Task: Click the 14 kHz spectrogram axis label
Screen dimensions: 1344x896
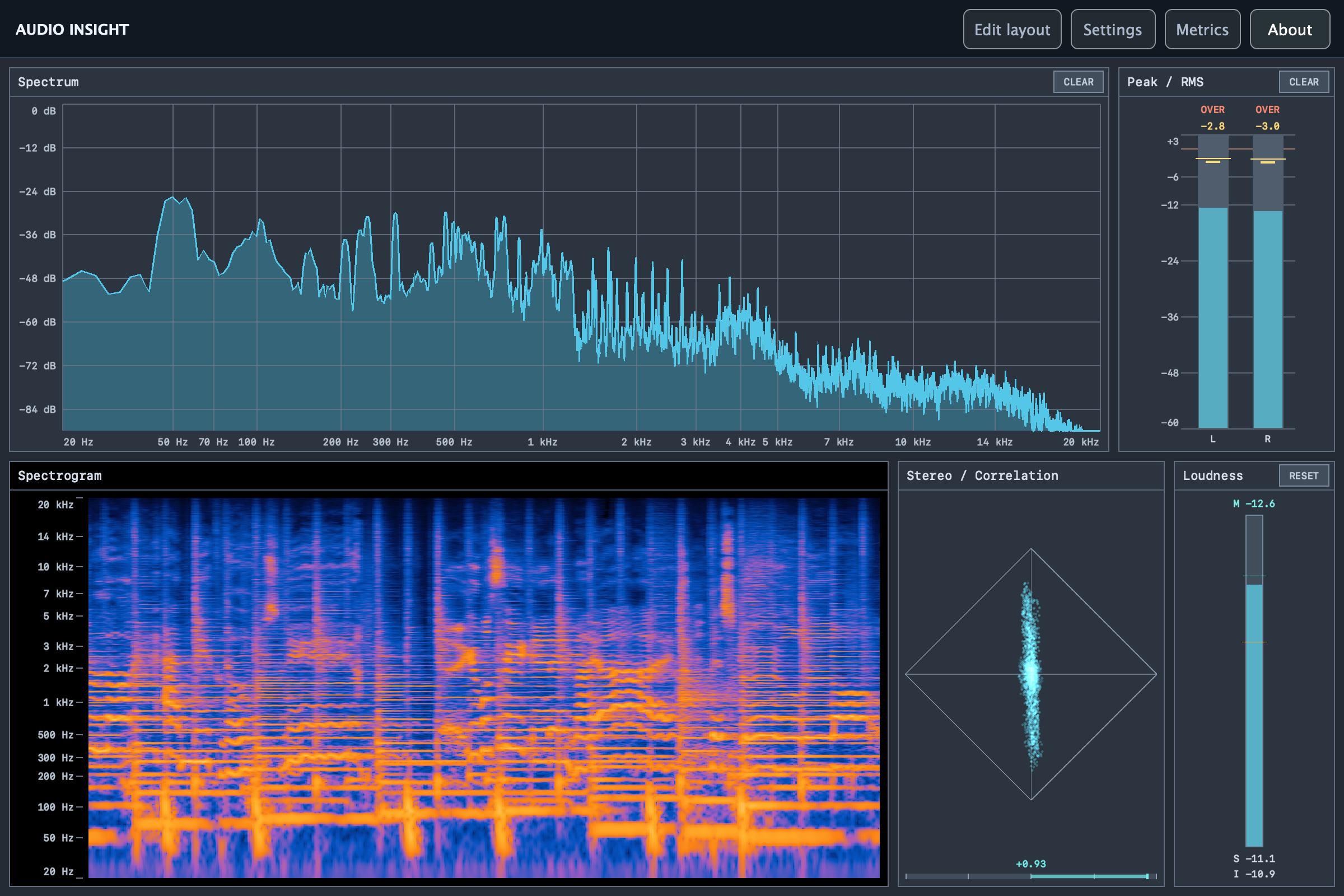Action: pyautogui.click(x=55, y=536)
